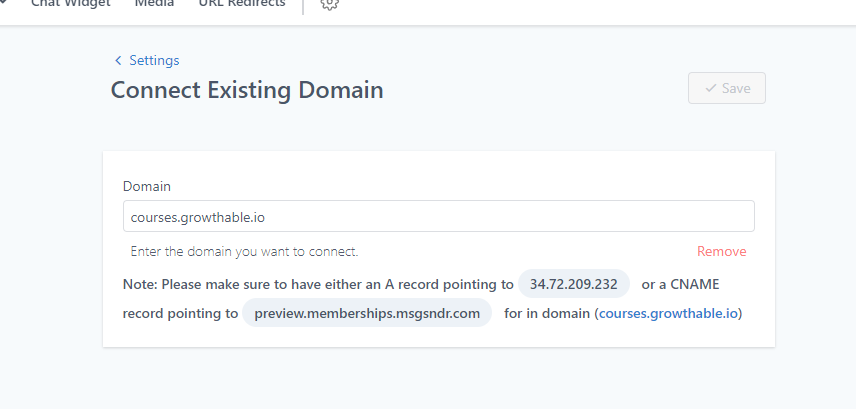856x409 pixels.
Task: Select the 34.72.209.232 IP address chip
Action: point(574,284)
